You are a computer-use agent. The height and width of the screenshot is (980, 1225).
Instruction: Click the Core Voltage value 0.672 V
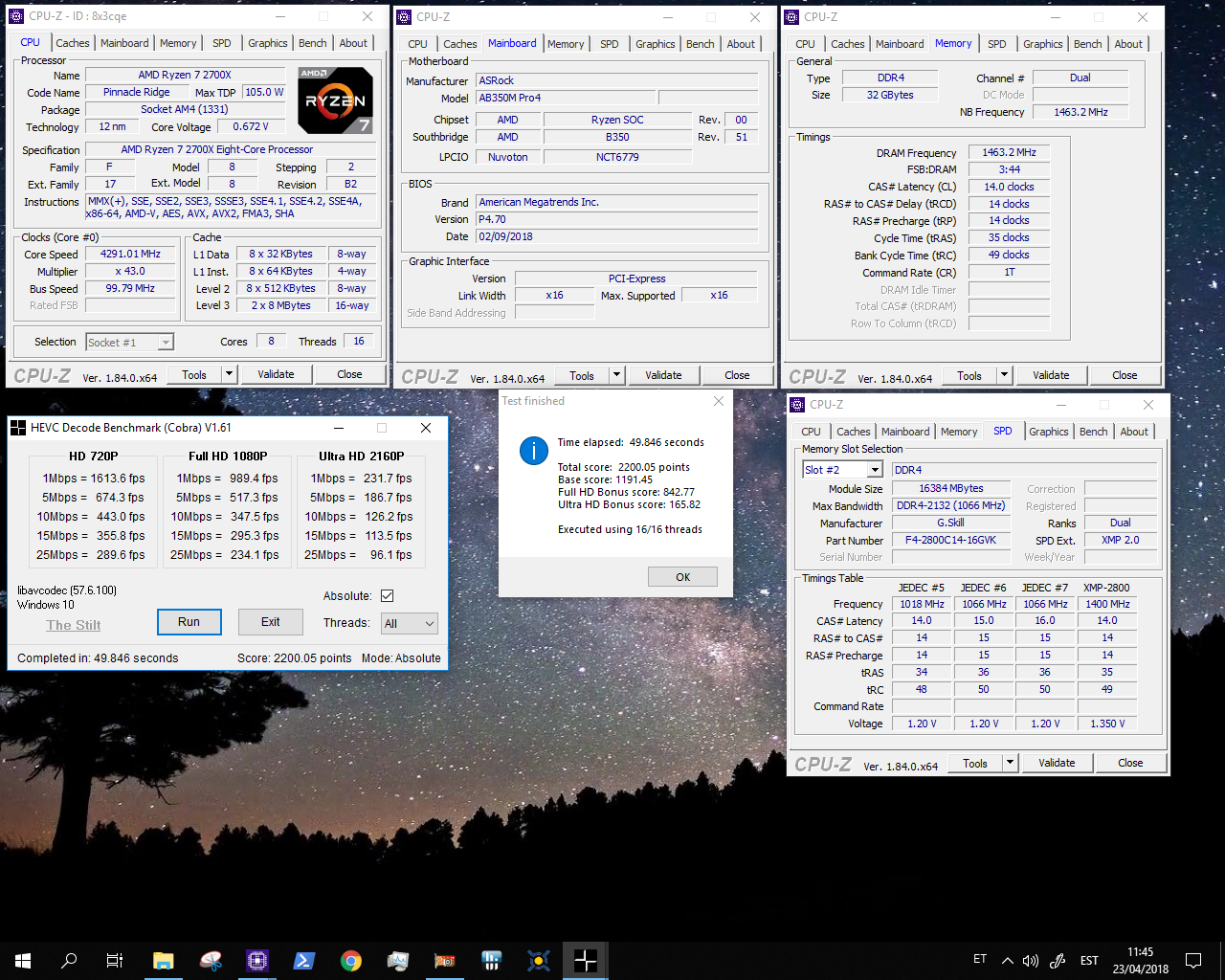click(251, 126)
